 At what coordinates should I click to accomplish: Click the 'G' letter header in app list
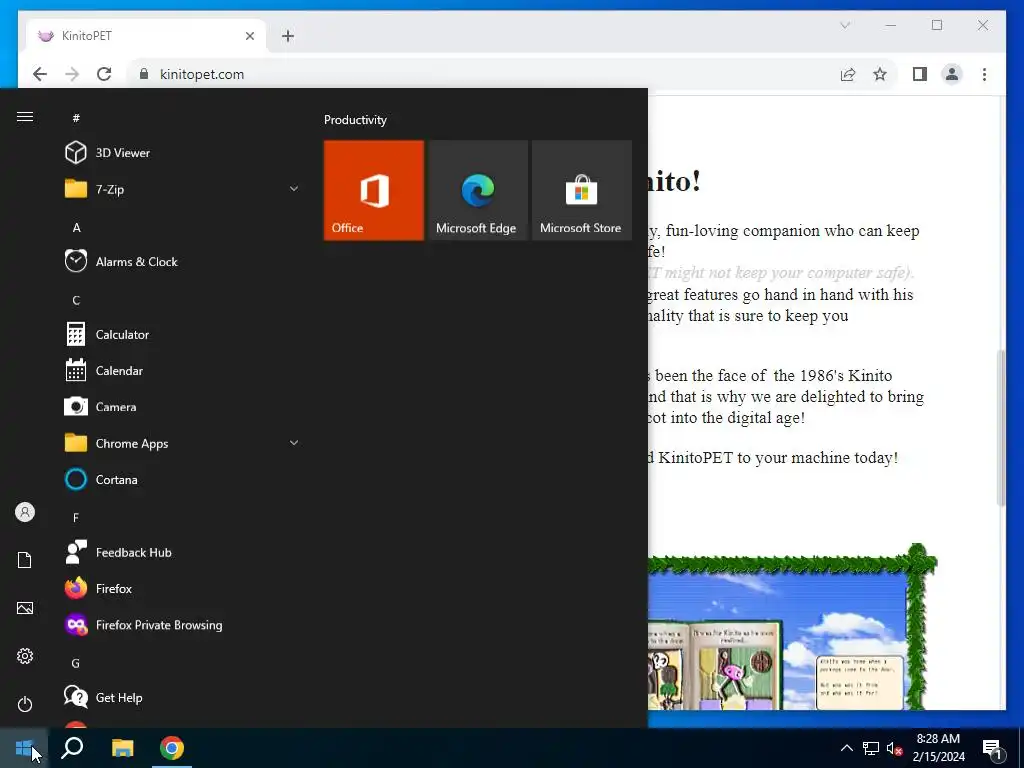76,664
